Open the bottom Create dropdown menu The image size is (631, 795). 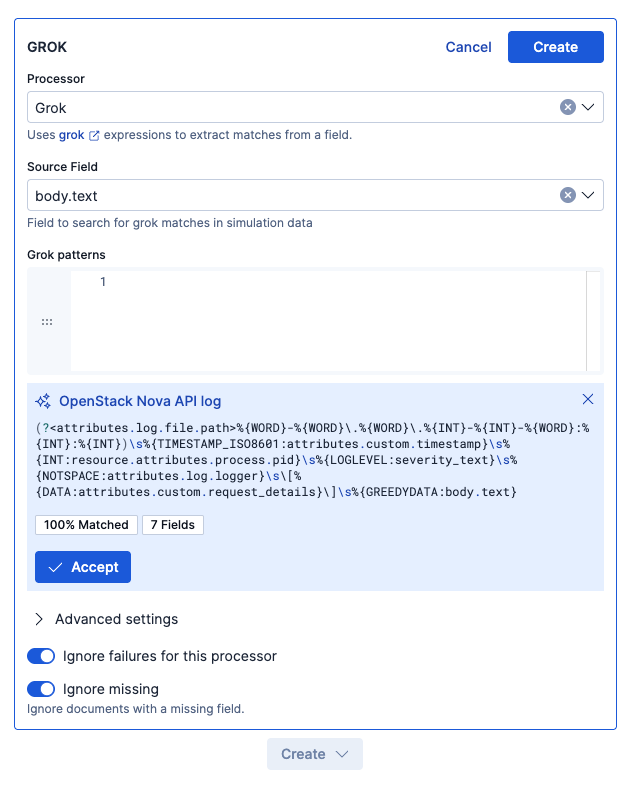tap(314, 754)
